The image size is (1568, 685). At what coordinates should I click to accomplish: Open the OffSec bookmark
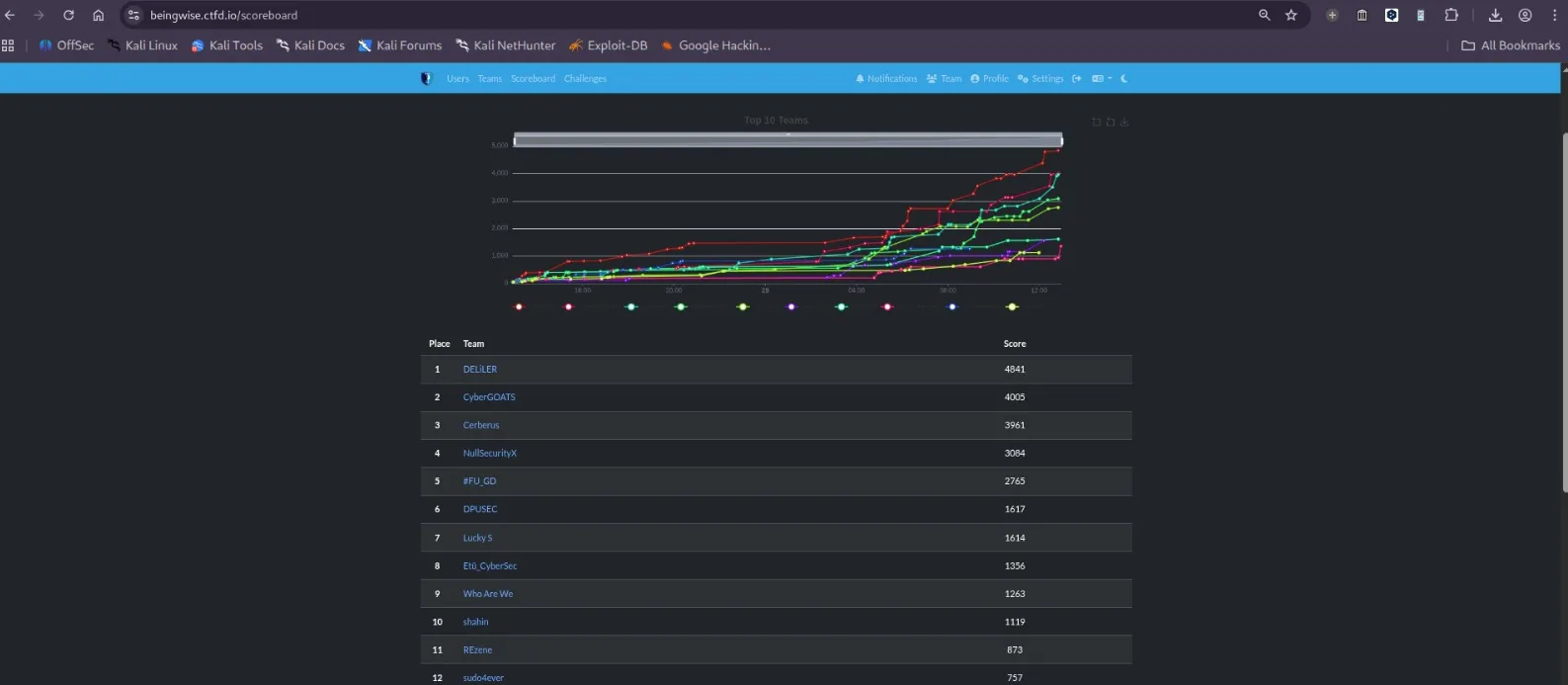pos(66,45)
